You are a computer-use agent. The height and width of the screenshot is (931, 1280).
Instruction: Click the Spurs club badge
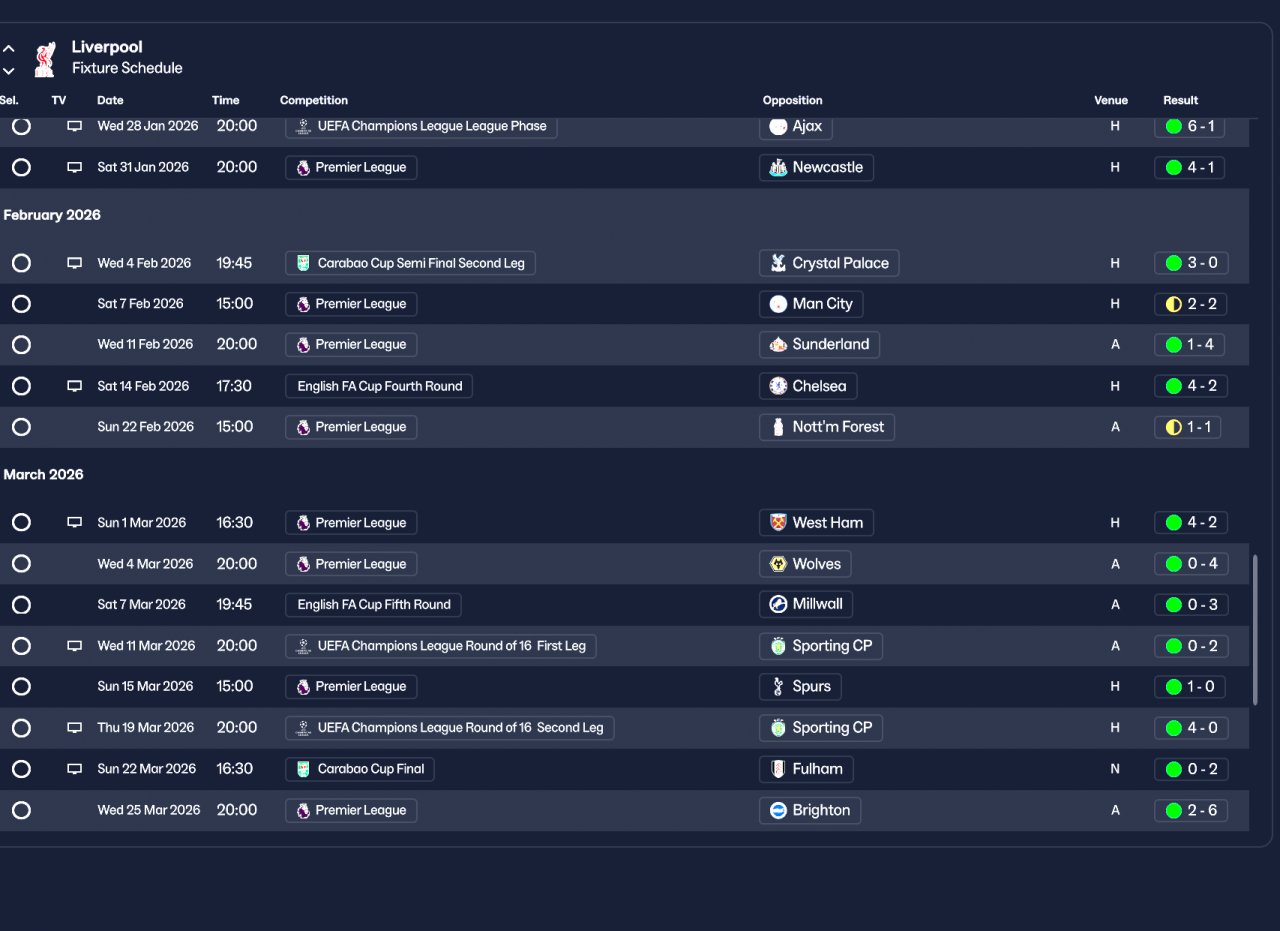[x=778, y=687]
